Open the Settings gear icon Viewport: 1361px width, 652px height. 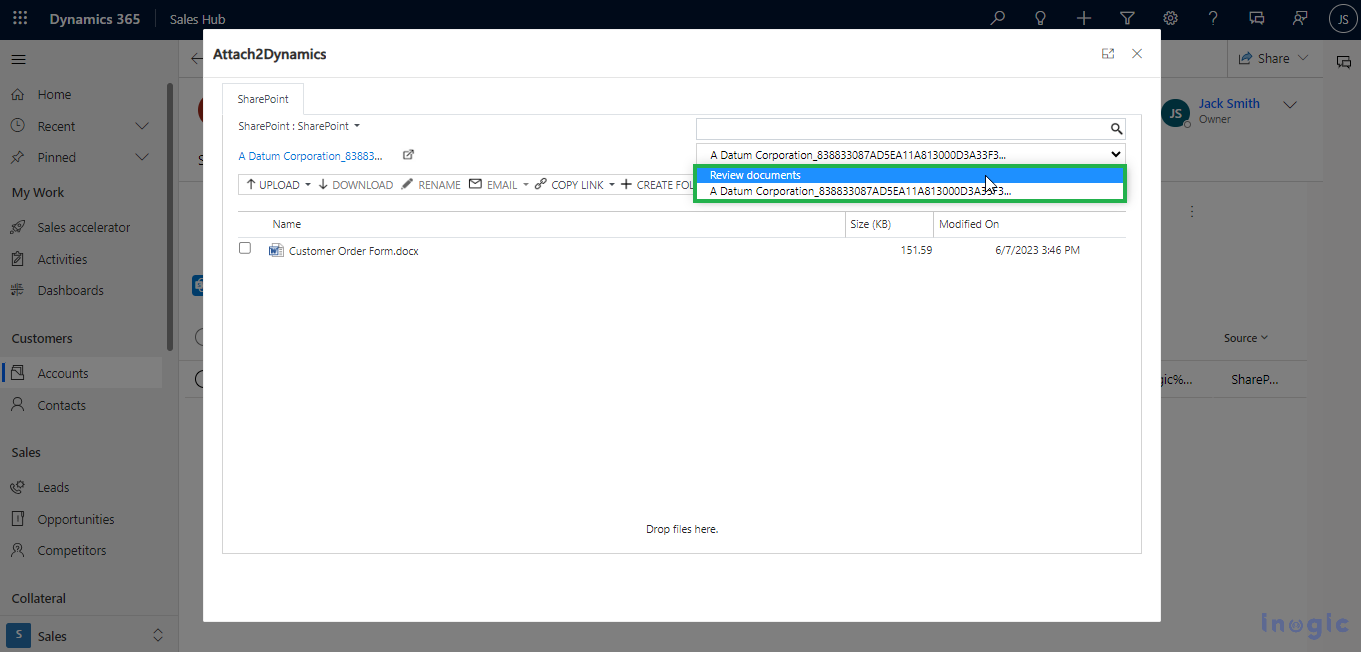1170,19
